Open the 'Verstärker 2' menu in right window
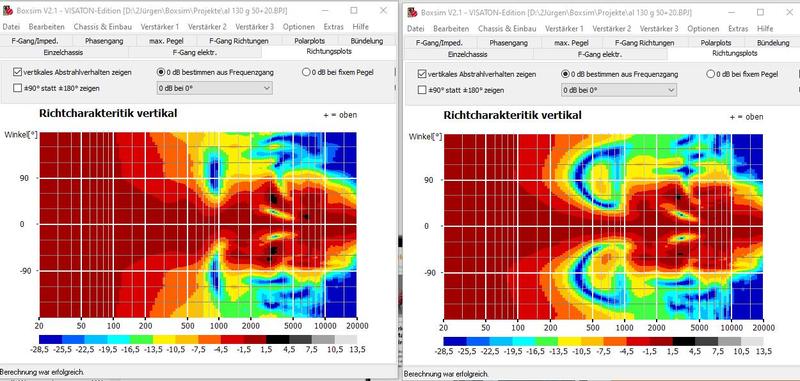Screen dimensions: 800x381 pos(611,29)
